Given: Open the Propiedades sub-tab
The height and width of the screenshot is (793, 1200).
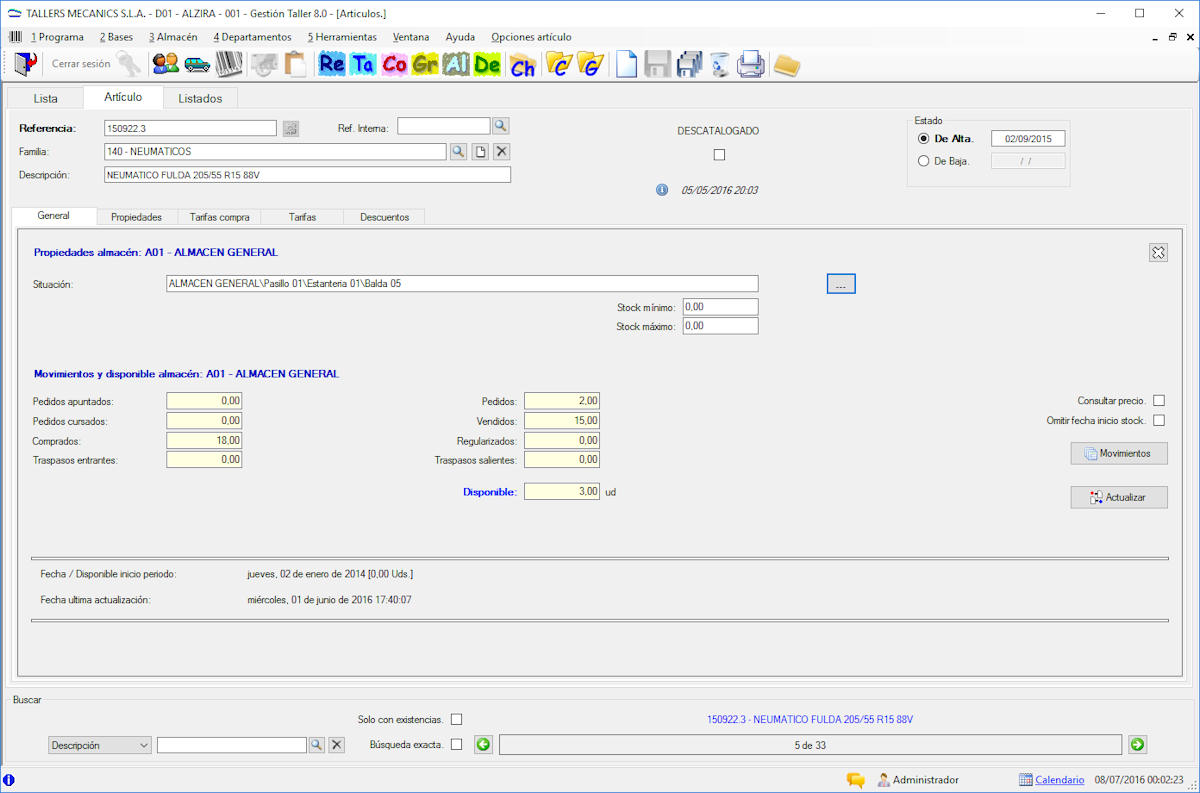Looking at the screenshot, I should (136, 217).
